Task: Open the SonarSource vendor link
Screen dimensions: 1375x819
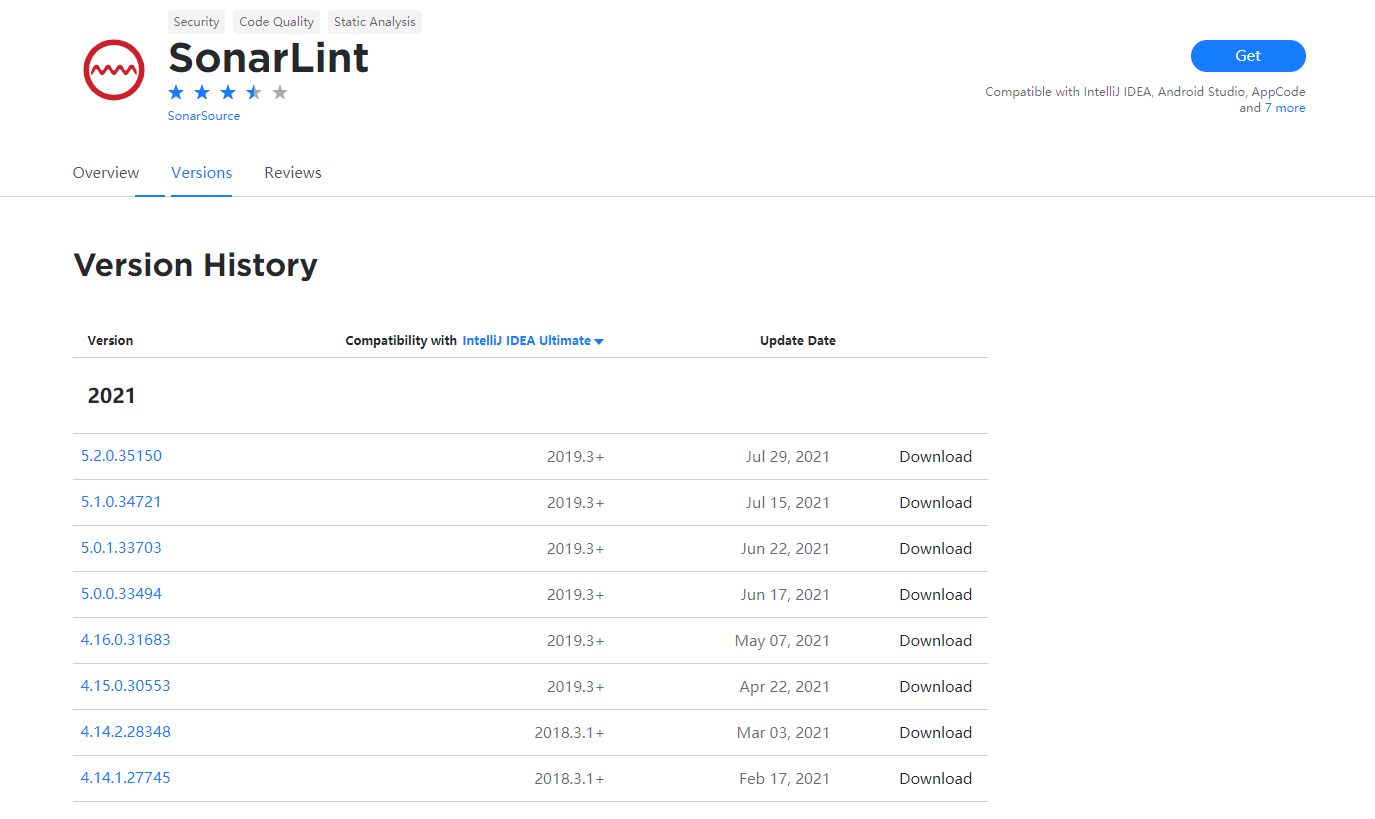Action: tap(204, 116)
